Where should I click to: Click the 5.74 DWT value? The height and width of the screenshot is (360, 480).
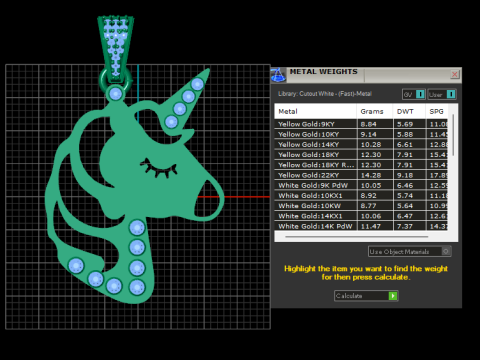(405, 196)
